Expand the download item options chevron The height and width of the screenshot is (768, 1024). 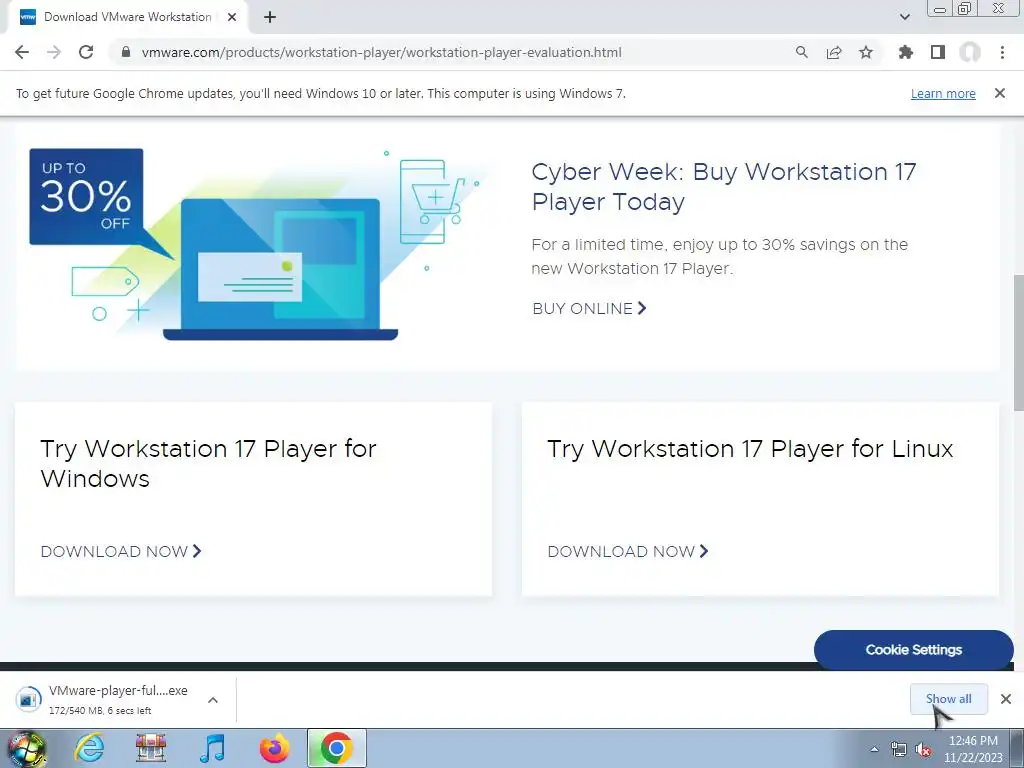tap(213, 699)
